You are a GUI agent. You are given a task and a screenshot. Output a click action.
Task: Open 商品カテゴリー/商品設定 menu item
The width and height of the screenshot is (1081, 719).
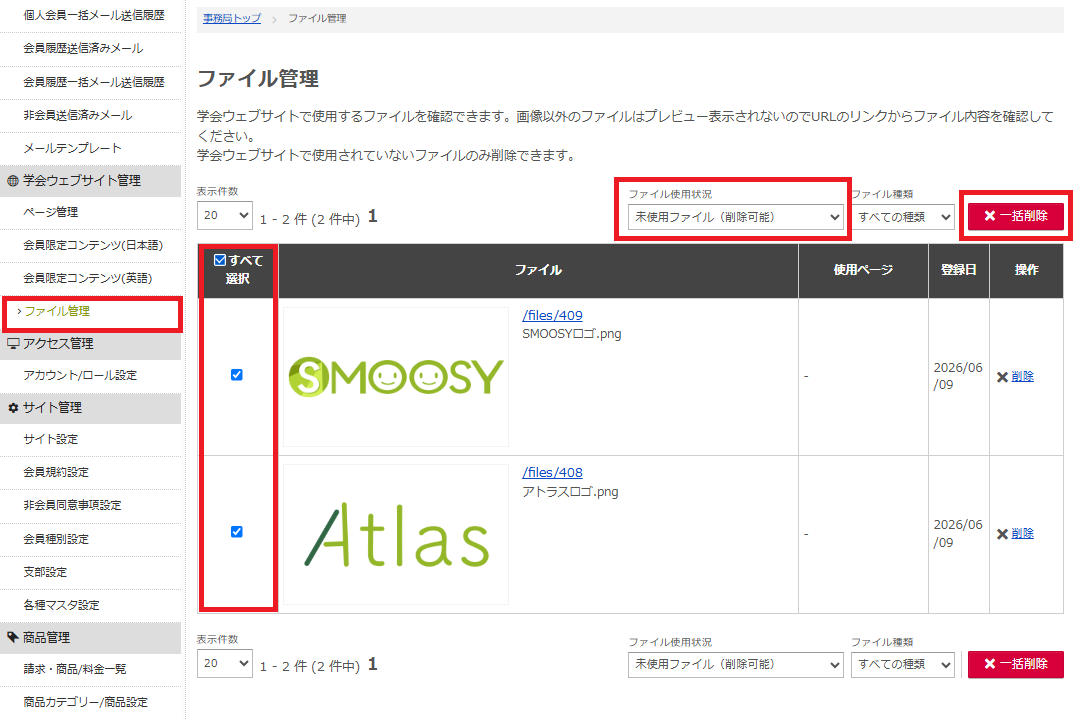pos(85,702)
